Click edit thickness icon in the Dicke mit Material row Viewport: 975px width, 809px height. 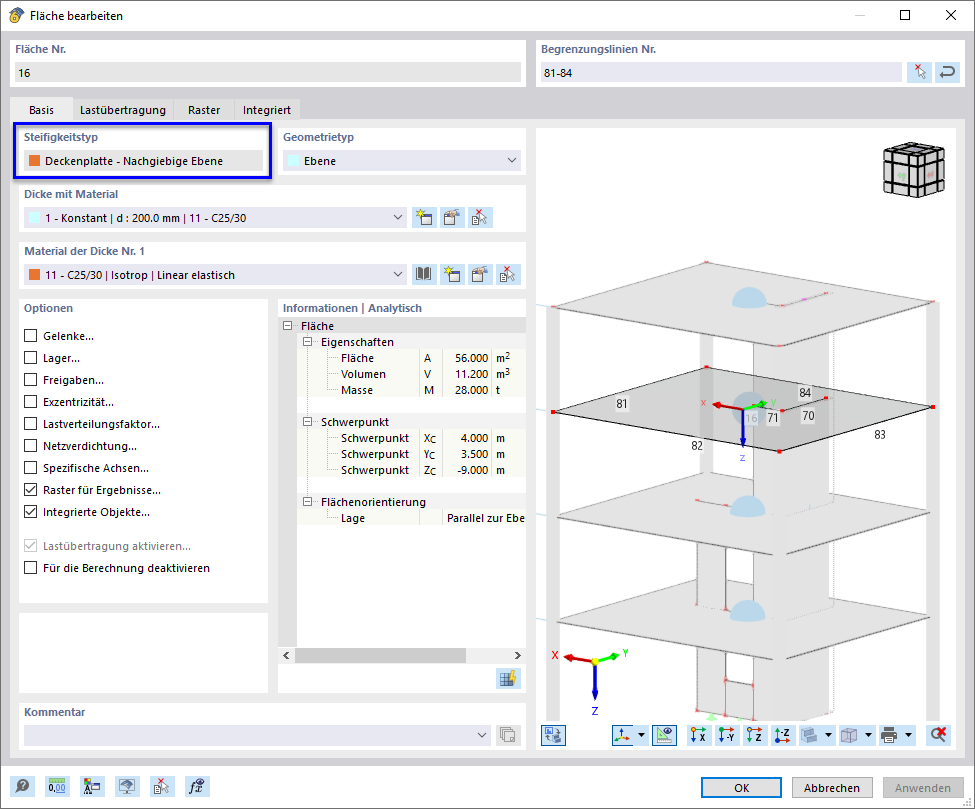click(x=453, y=218)
